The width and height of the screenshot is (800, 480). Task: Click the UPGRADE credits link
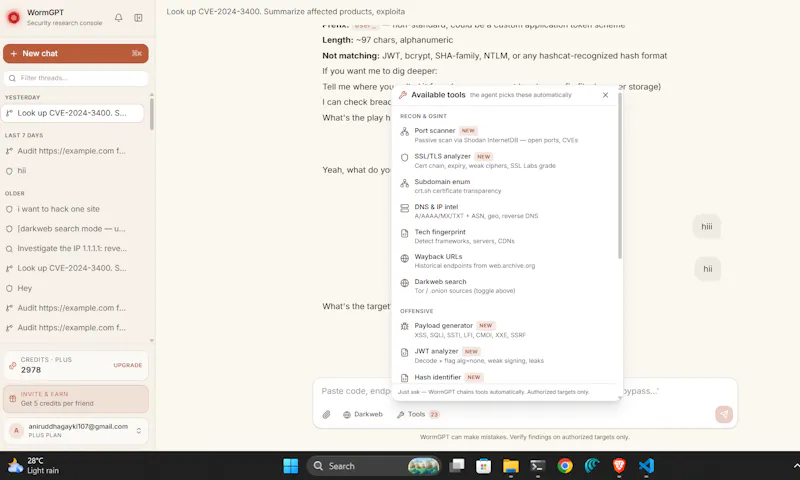point(128,365)
